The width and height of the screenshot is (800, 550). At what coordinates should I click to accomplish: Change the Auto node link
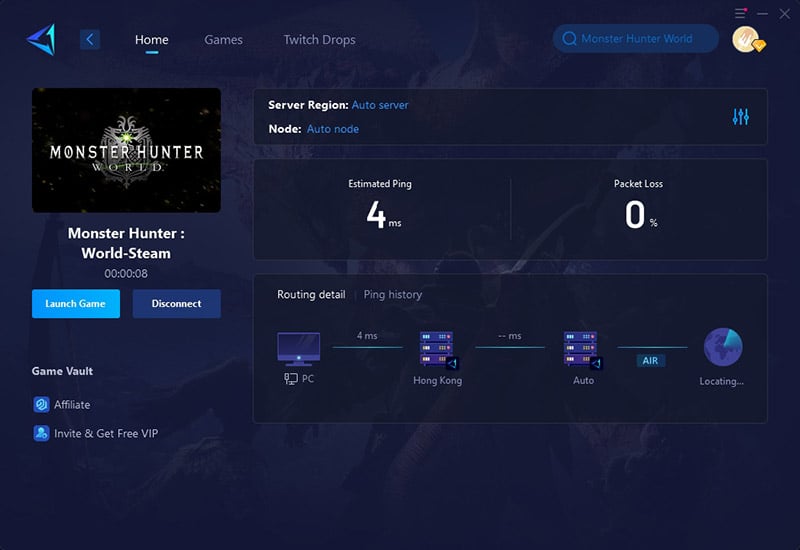[x=333, y=129]
